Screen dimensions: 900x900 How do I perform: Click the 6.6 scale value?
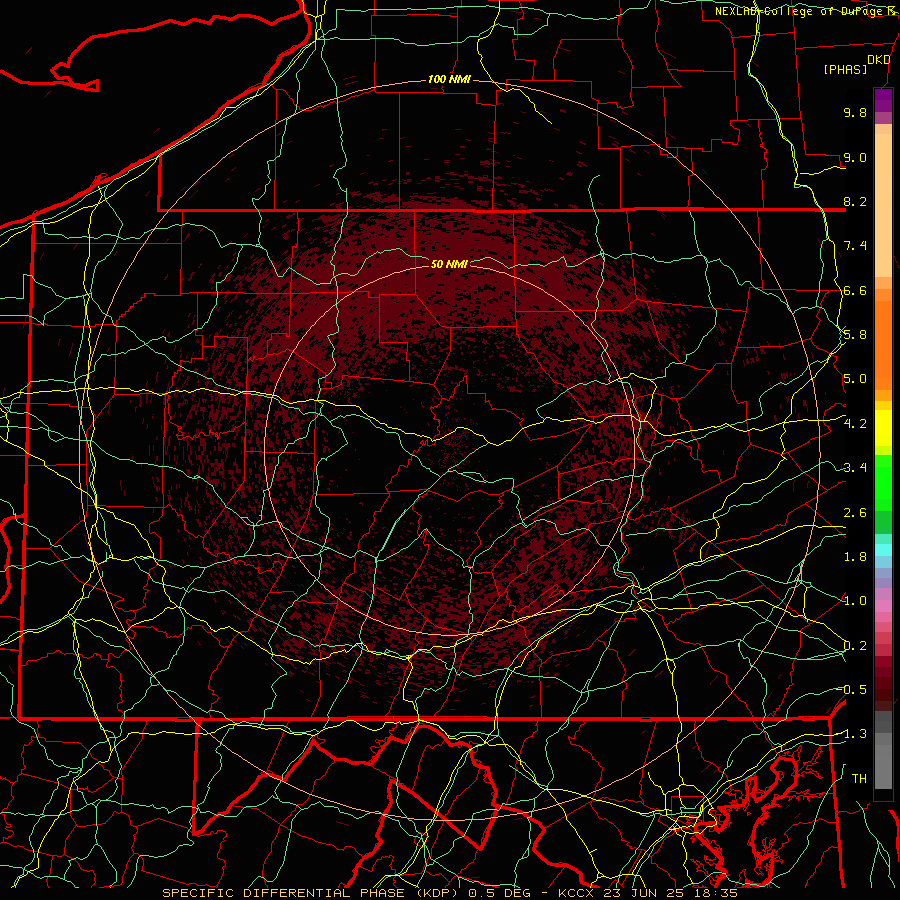point(855,290)
